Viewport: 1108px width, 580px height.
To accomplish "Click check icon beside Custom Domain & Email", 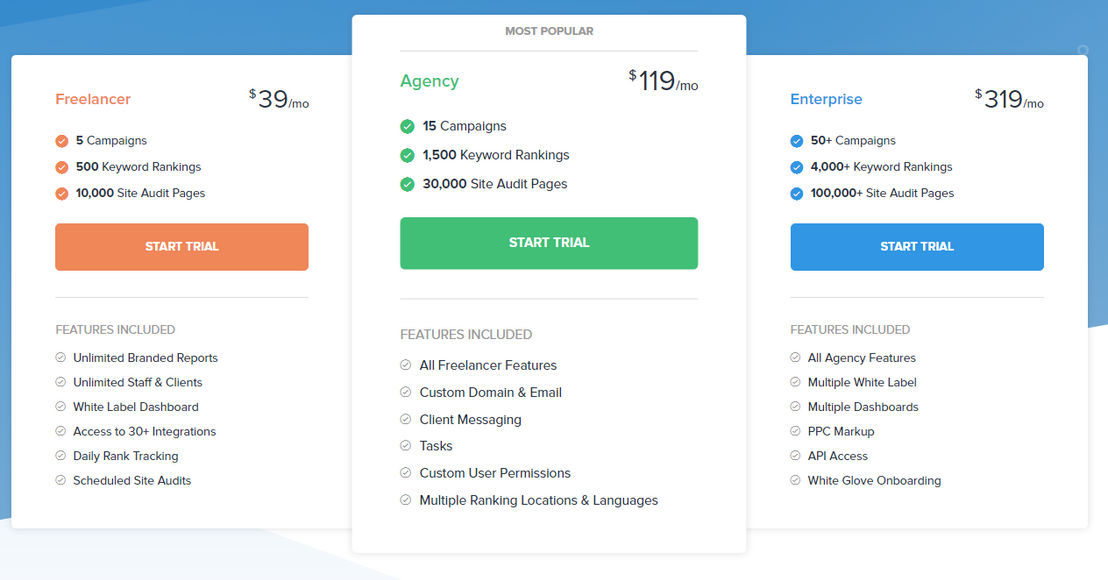I will click(406, 392).
